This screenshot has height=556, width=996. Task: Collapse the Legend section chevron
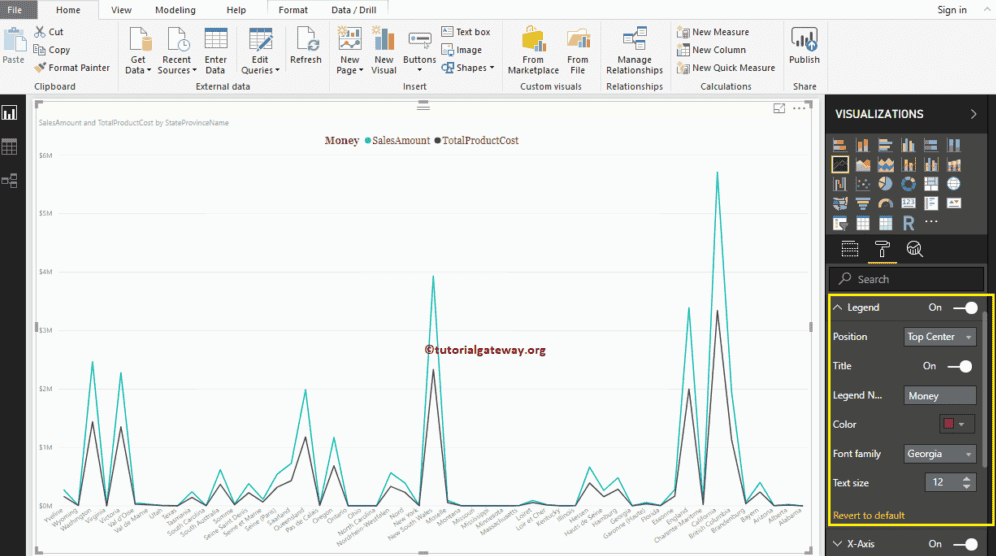(x=838, y=308)
